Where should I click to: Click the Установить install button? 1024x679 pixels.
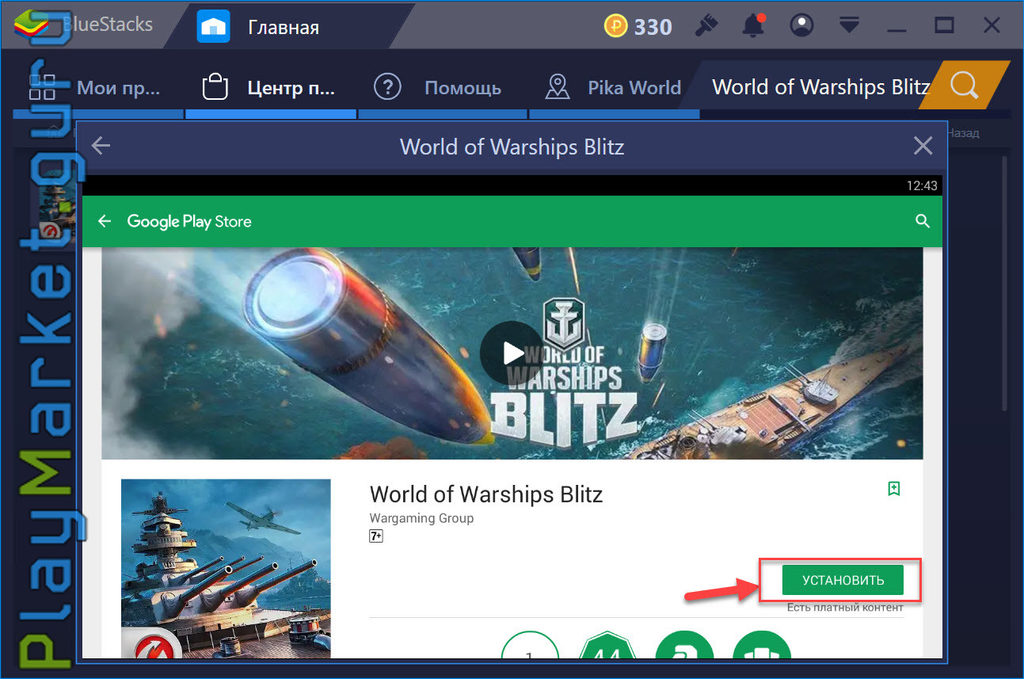[x=842, y=580]
